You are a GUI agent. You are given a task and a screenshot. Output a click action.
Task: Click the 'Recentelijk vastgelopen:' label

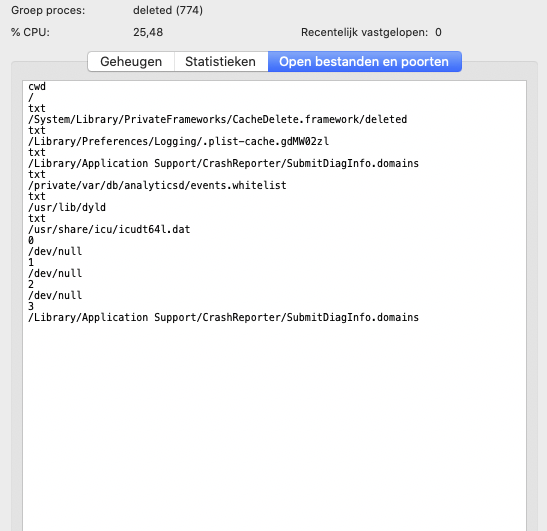[x=364, y=32]
